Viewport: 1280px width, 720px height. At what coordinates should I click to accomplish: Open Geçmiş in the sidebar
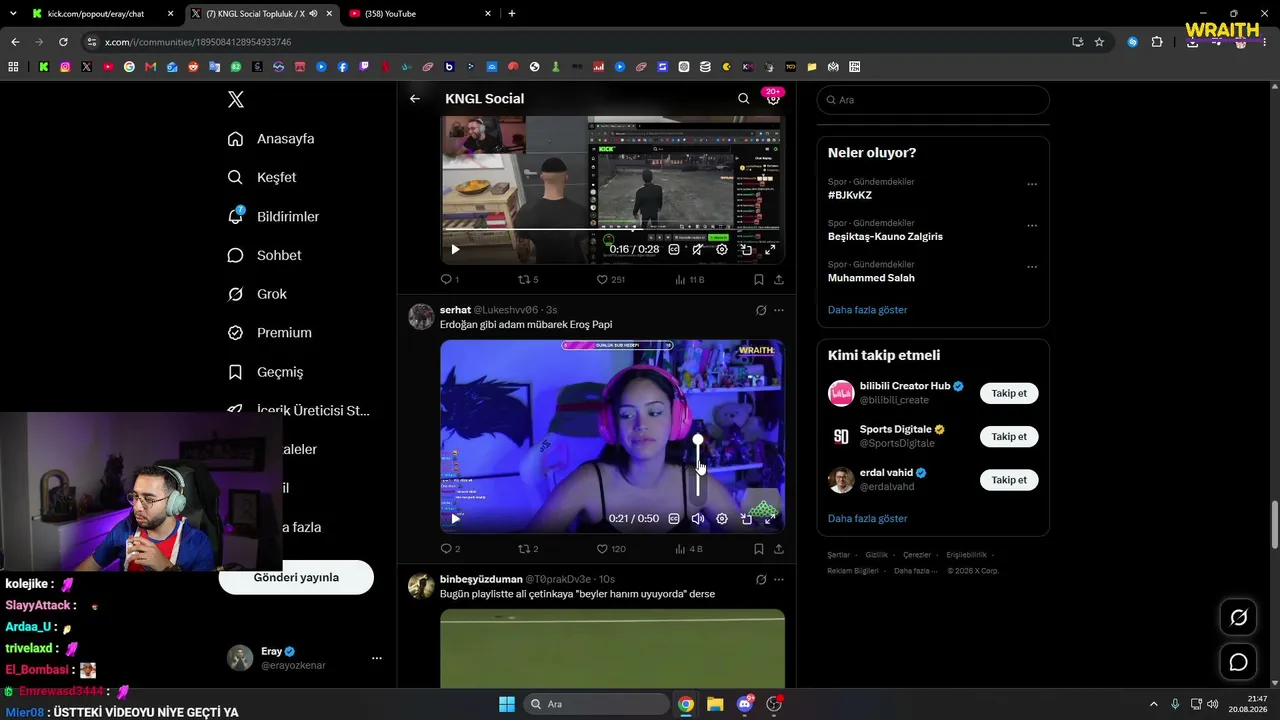(x=265, y=372)
